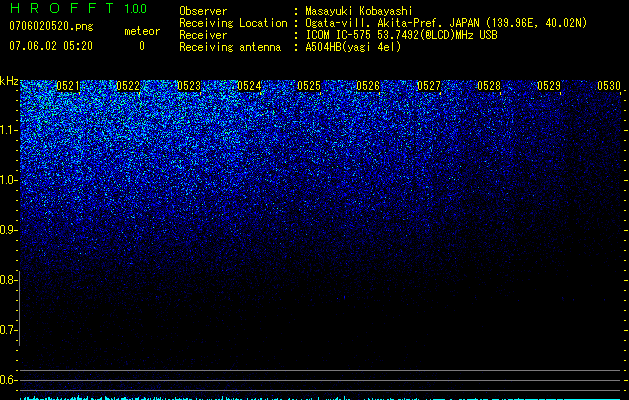Click the A504HB(yagi 4el) antenna text
The height and width of the screenshot is (400, 629).
click(x=353, y=47)
